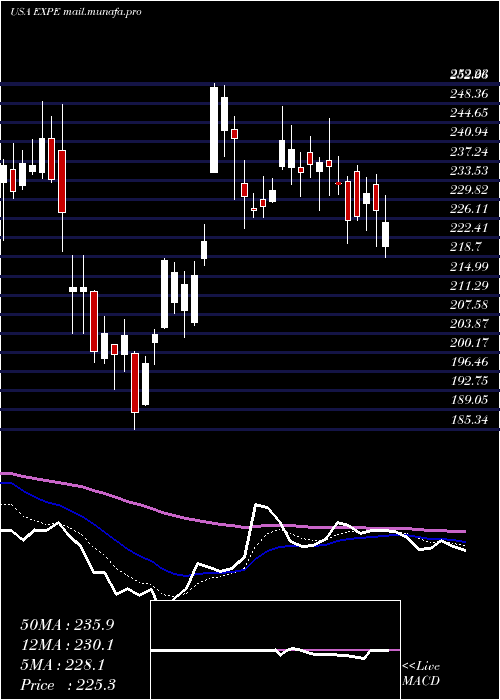Select the 240.94 price axis label
The image size is (500, 700).
[x=469, y=132]
